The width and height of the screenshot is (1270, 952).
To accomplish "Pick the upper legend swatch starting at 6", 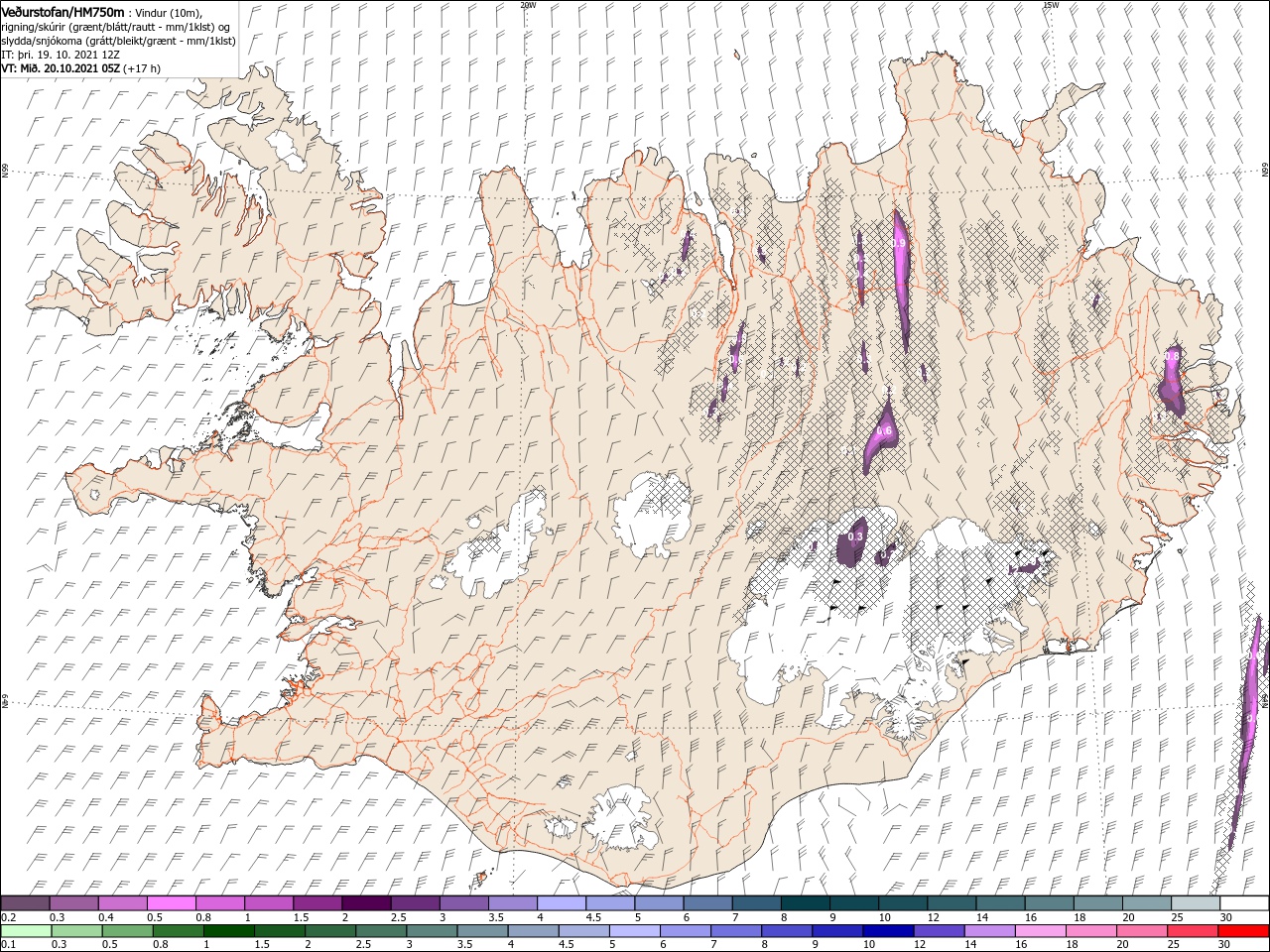I will (706, 903).
